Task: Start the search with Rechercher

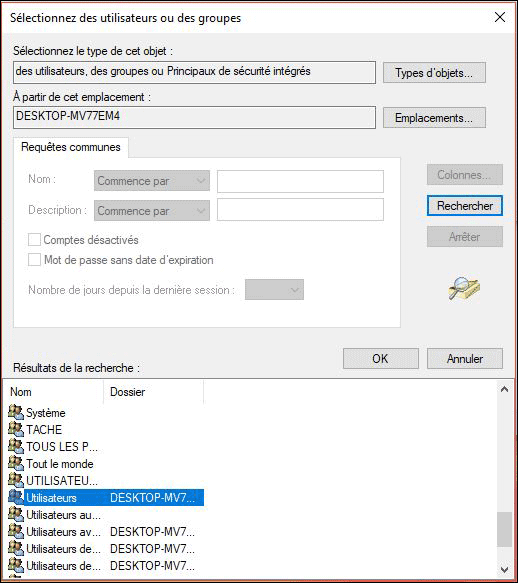Action: point(465,206)
